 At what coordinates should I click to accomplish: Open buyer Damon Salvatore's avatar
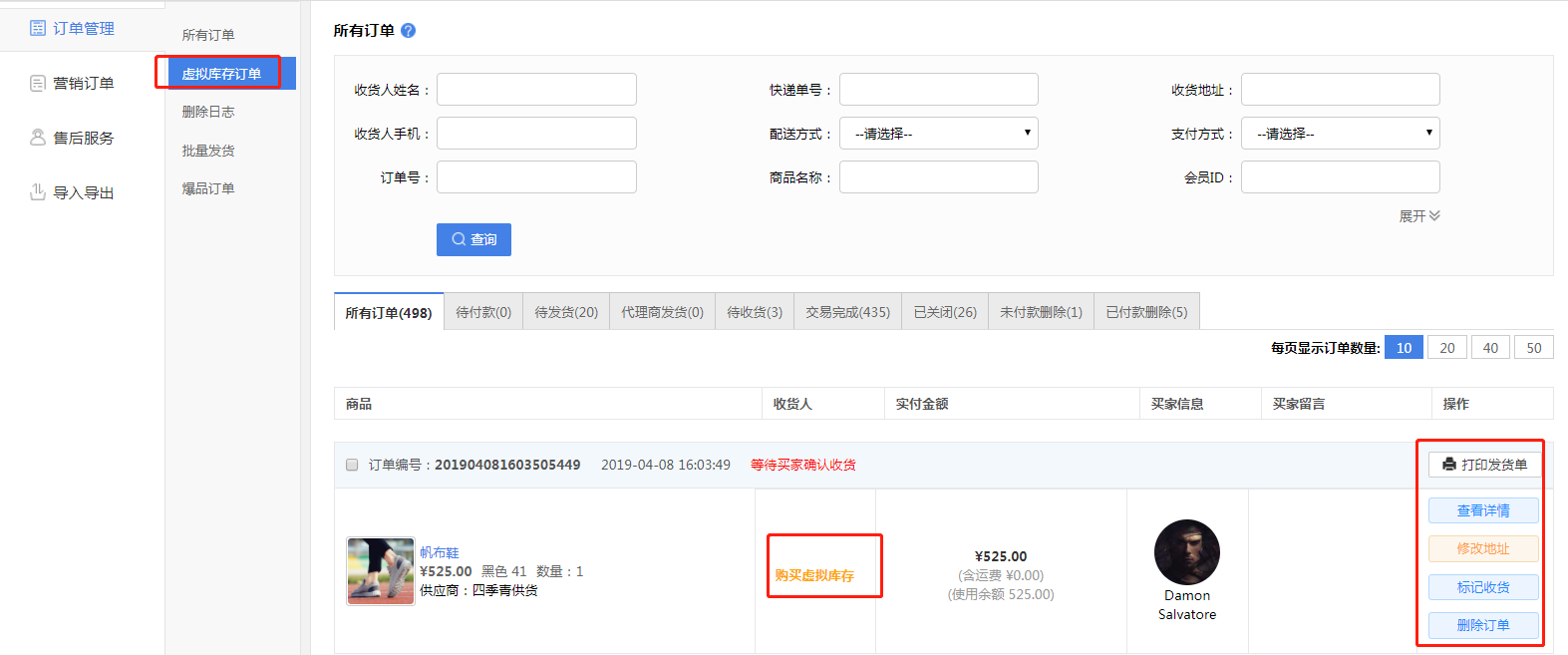coord(1186,552)
